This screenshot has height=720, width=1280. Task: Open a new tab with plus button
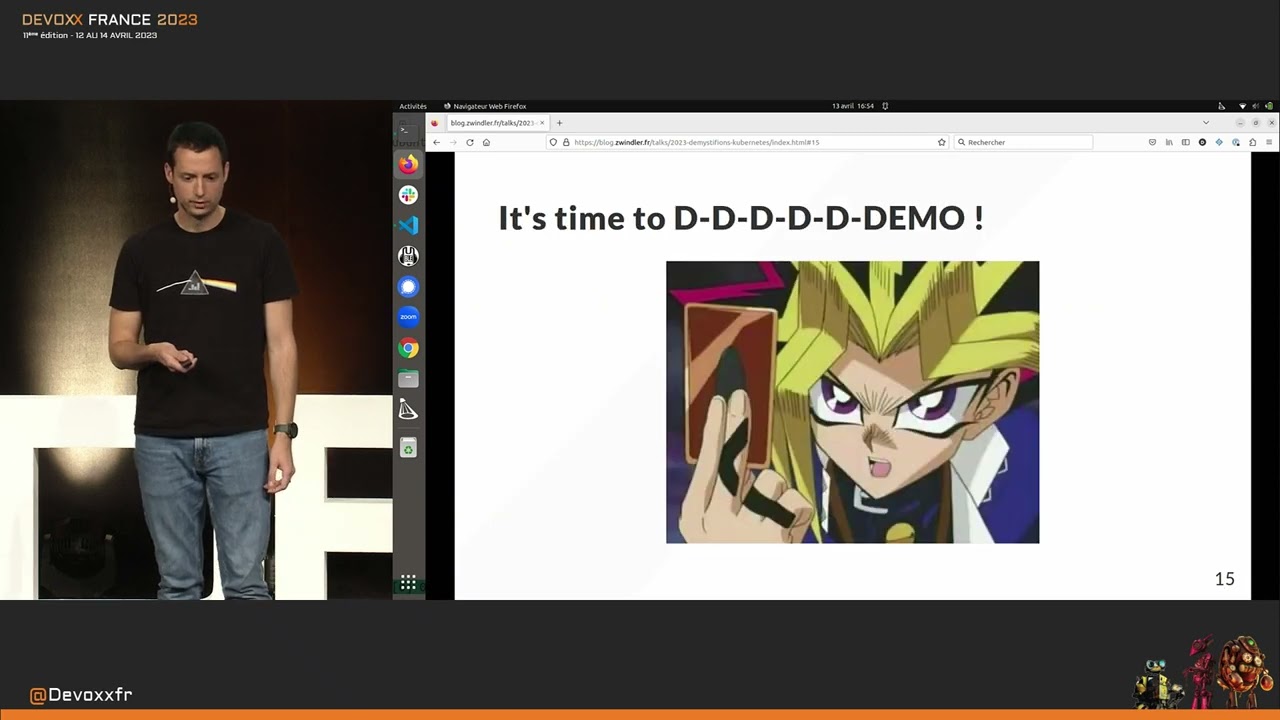(x=559, y=123)
